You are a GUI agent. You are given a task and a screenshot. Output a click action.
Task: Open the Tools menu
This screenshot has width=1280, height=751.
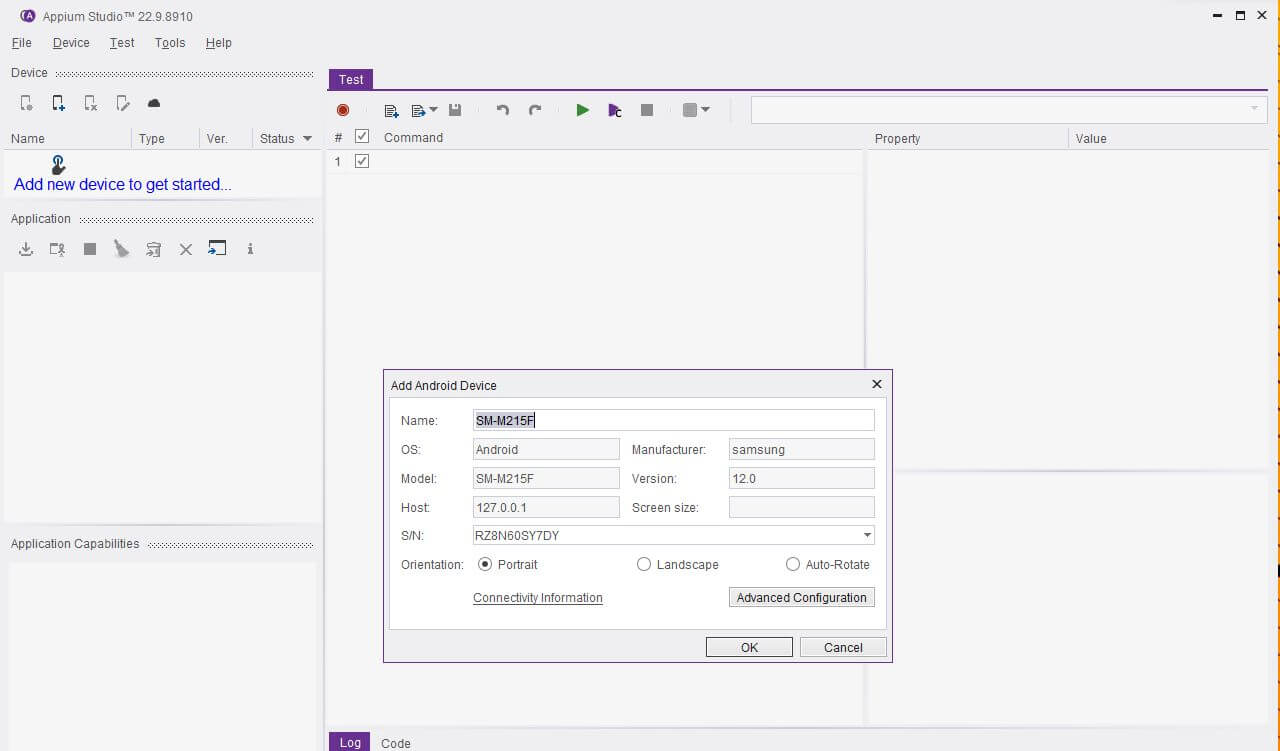click(x=170, y=43)
